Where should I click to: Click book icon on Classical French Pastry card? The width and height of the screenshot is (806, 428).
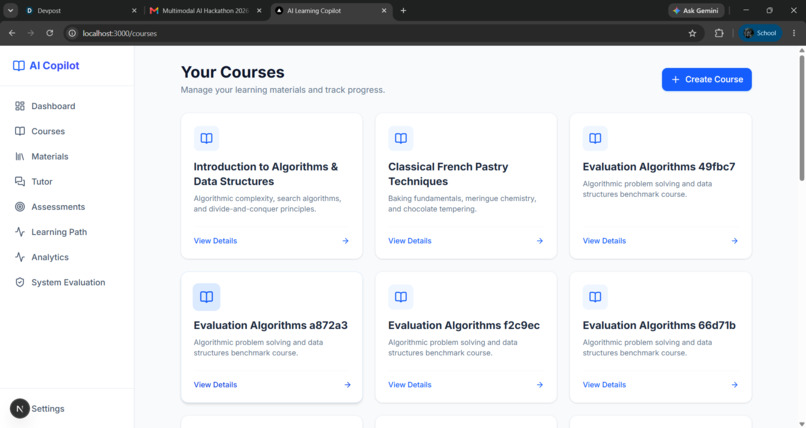[x=400, y=138]
